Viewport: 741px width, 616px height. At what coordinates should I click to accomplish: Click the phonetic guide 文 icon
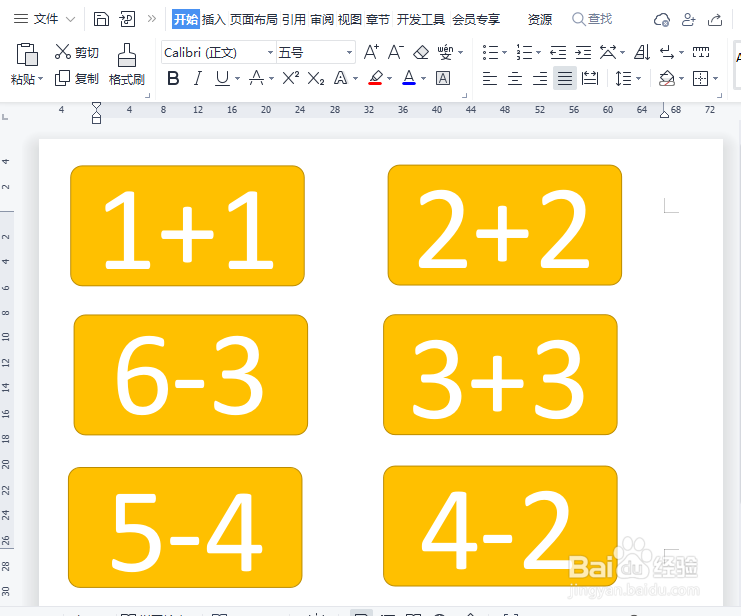(445, 52)
